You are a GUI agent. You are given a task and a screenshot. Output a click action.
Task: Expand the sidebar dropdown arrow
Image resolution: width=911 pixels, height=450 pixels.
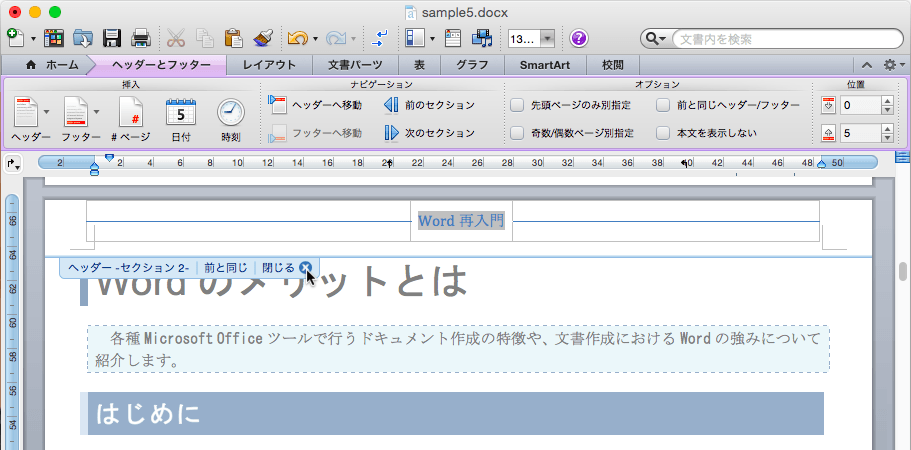[x=433, y=39]
